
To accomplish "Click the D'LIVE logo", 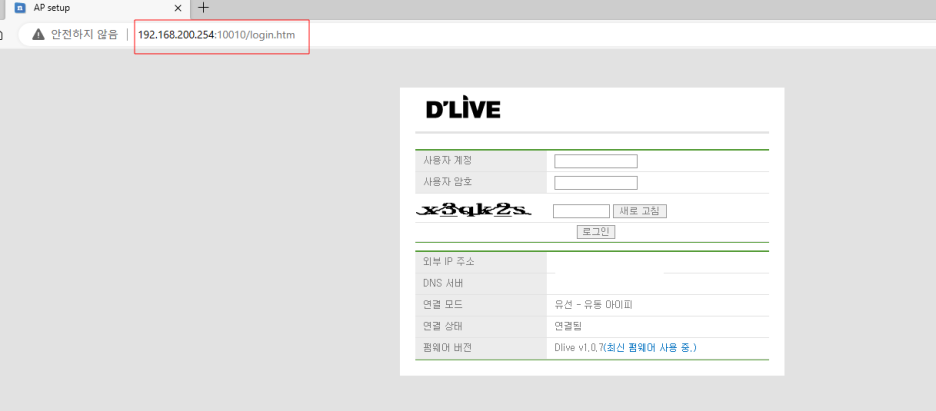I will [x=463, y=109].
